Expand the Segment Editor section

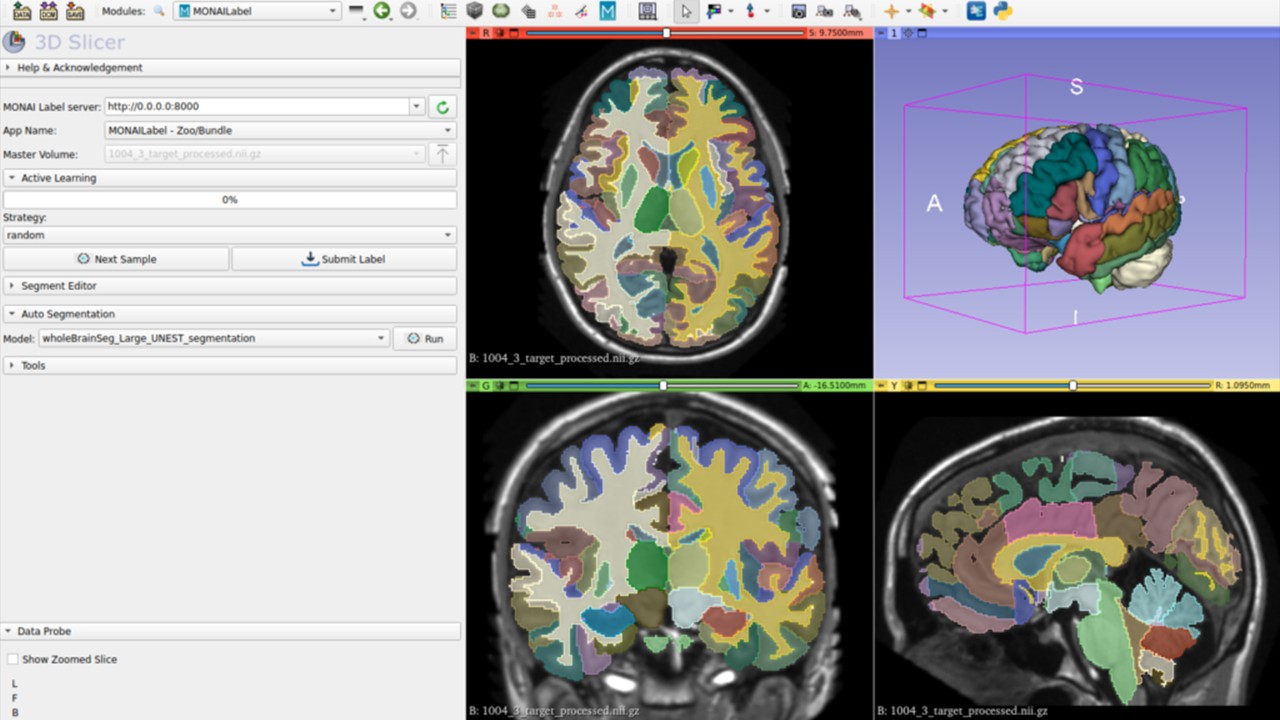(58, 286)
